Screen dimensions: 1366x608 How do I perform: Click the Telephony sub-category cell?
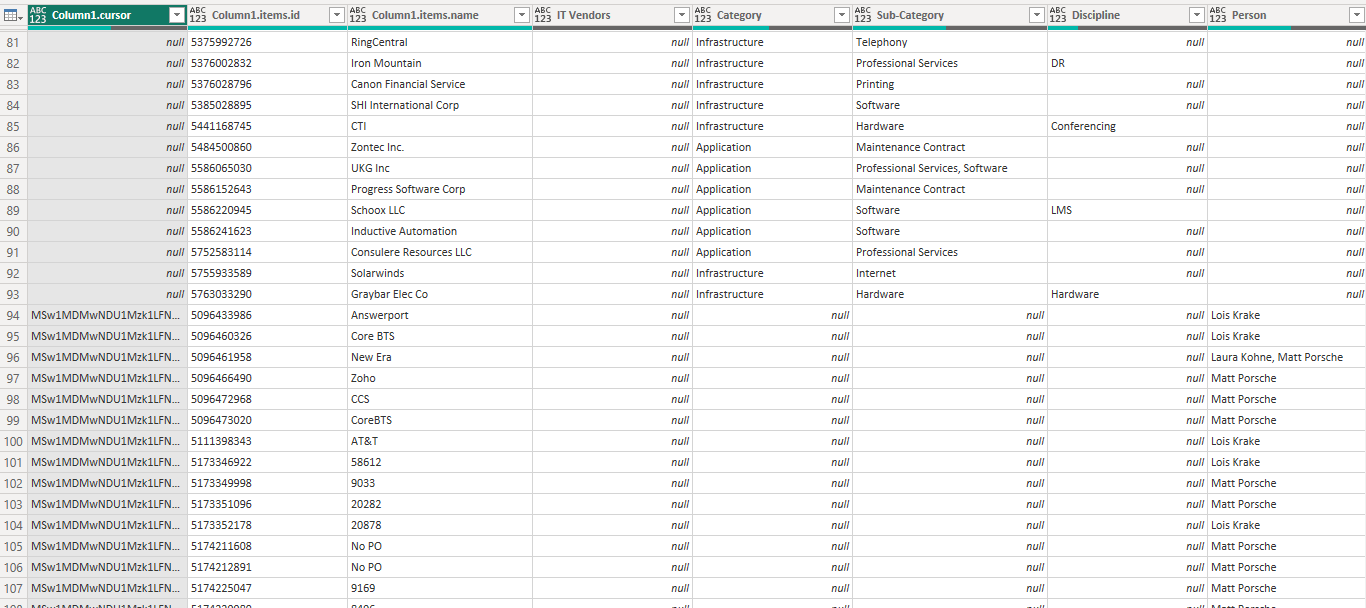click(950, 42)
